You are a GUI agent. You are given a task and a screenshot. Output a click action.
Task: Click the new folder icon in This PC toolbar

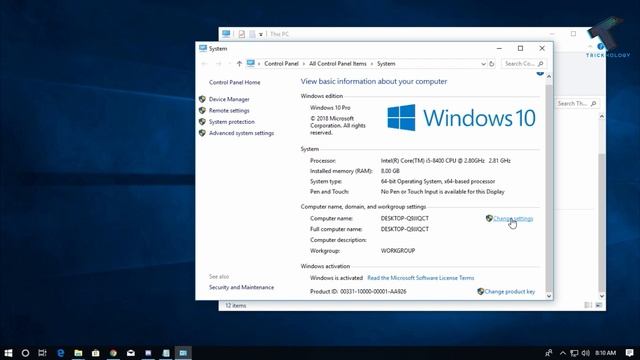252,34
